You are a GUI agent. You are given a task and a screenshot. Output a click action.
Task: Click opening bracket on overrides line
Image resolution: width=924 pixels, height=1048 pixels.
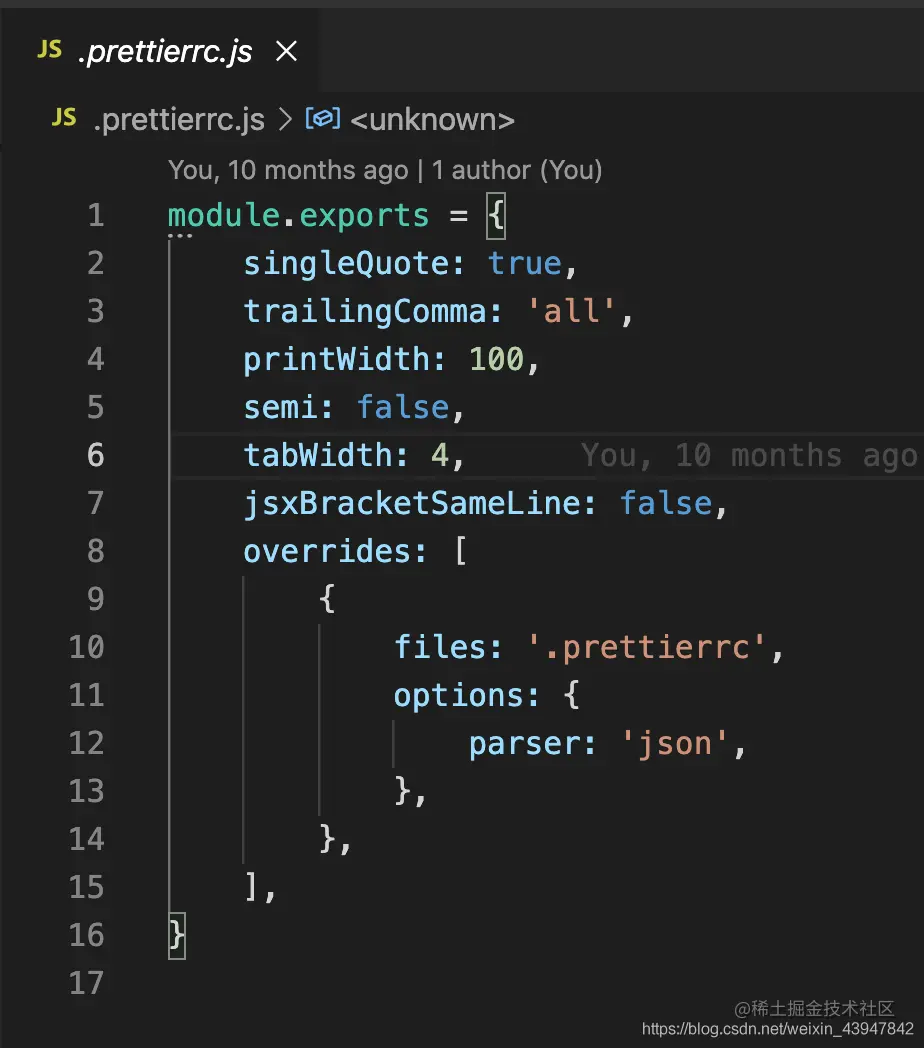coord(460,552)
